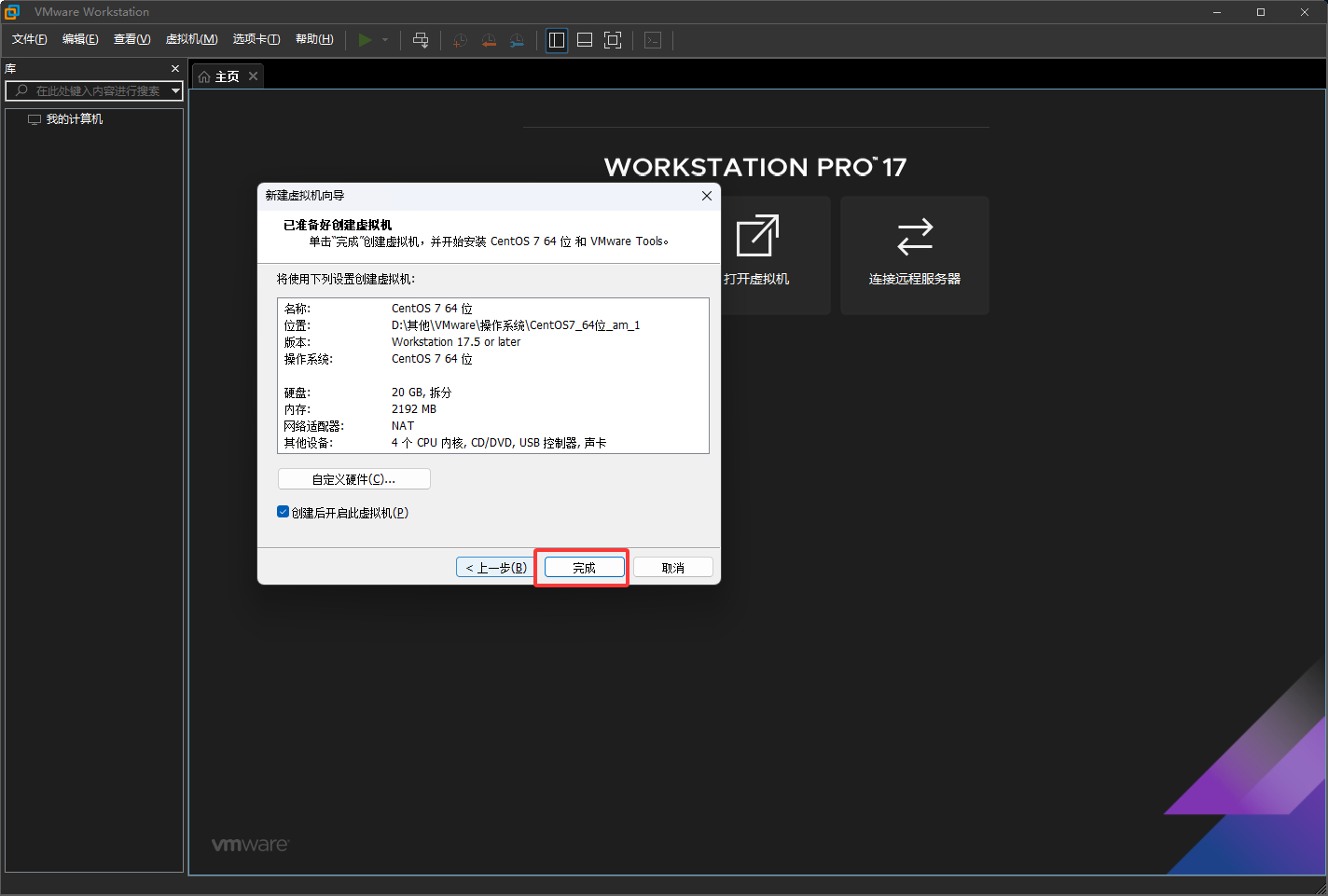Click the Workstation 17.5 or later value
The width and height of the screenshot is (1328, 896).
click(456, 342)
